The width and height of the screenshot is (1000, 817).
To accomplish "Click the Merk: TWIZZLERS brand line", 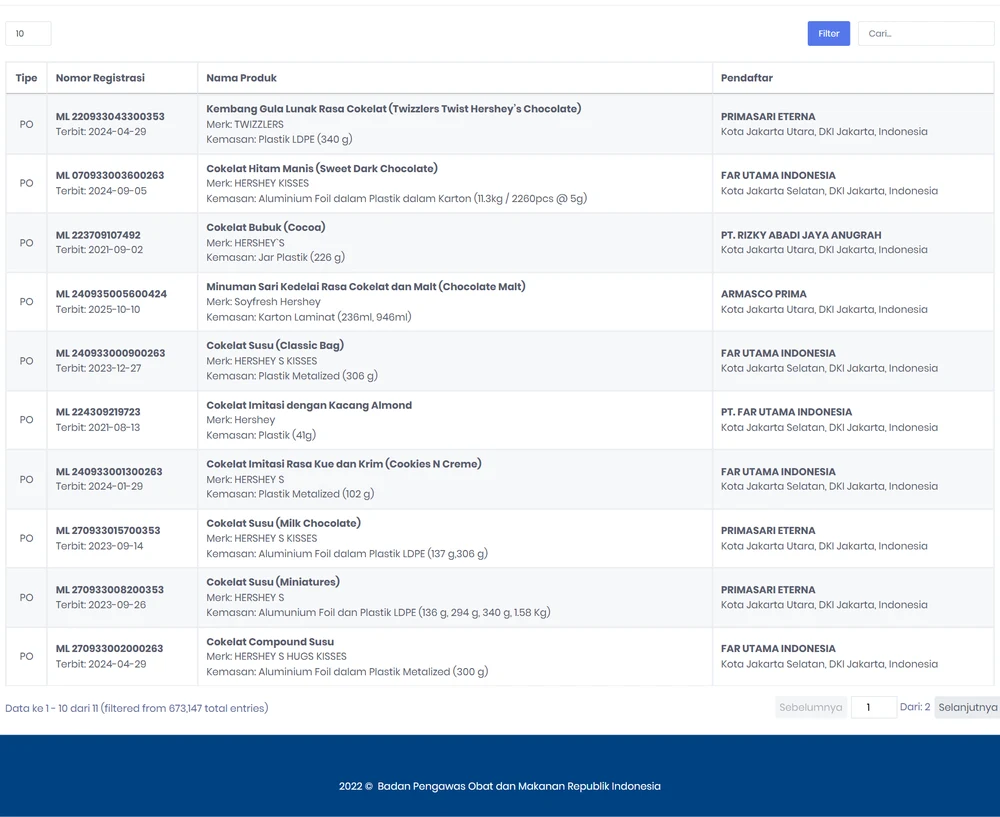I will point(245,124).
